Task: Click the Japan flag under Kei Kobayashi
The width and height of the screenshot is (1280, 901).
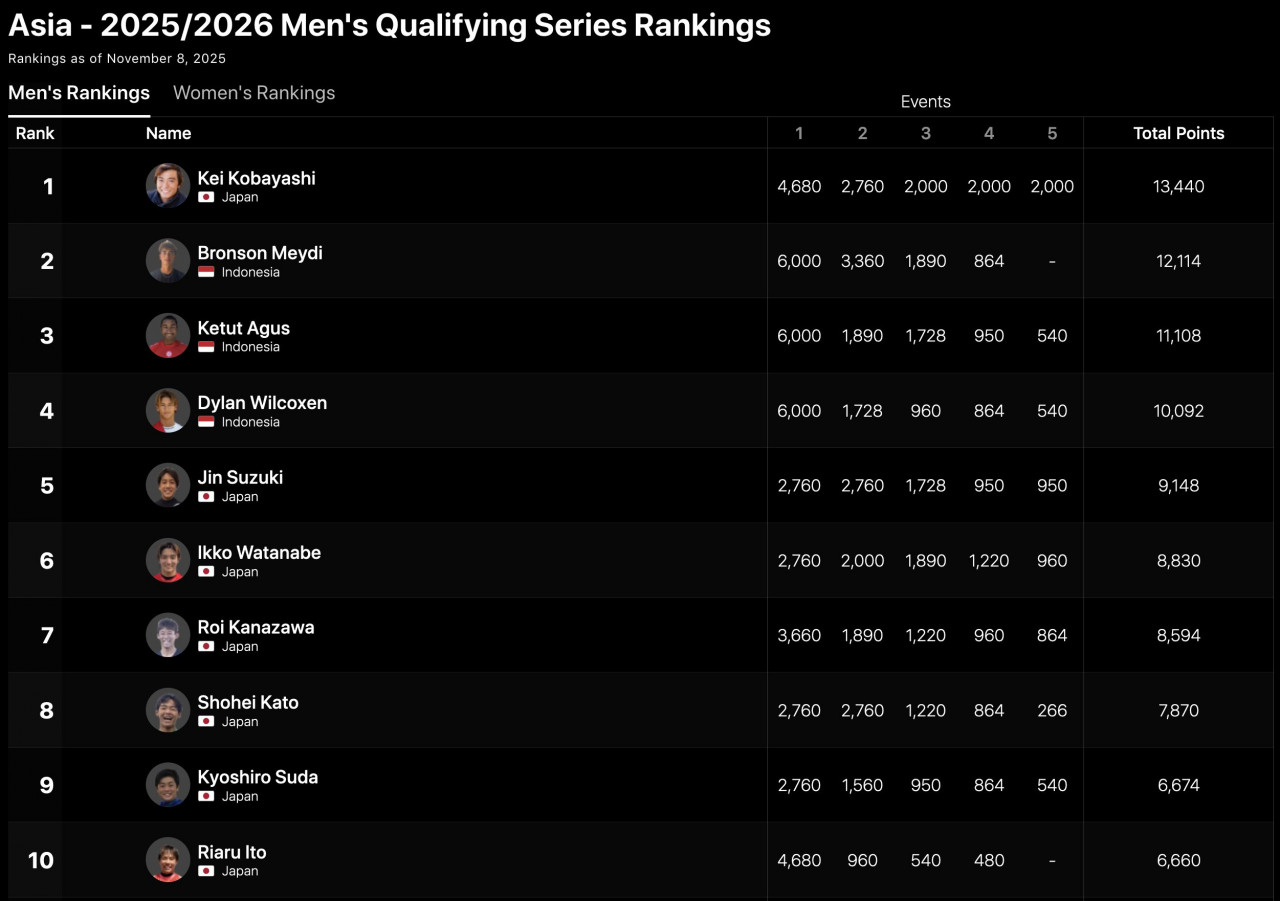Action: pos(206,197)
